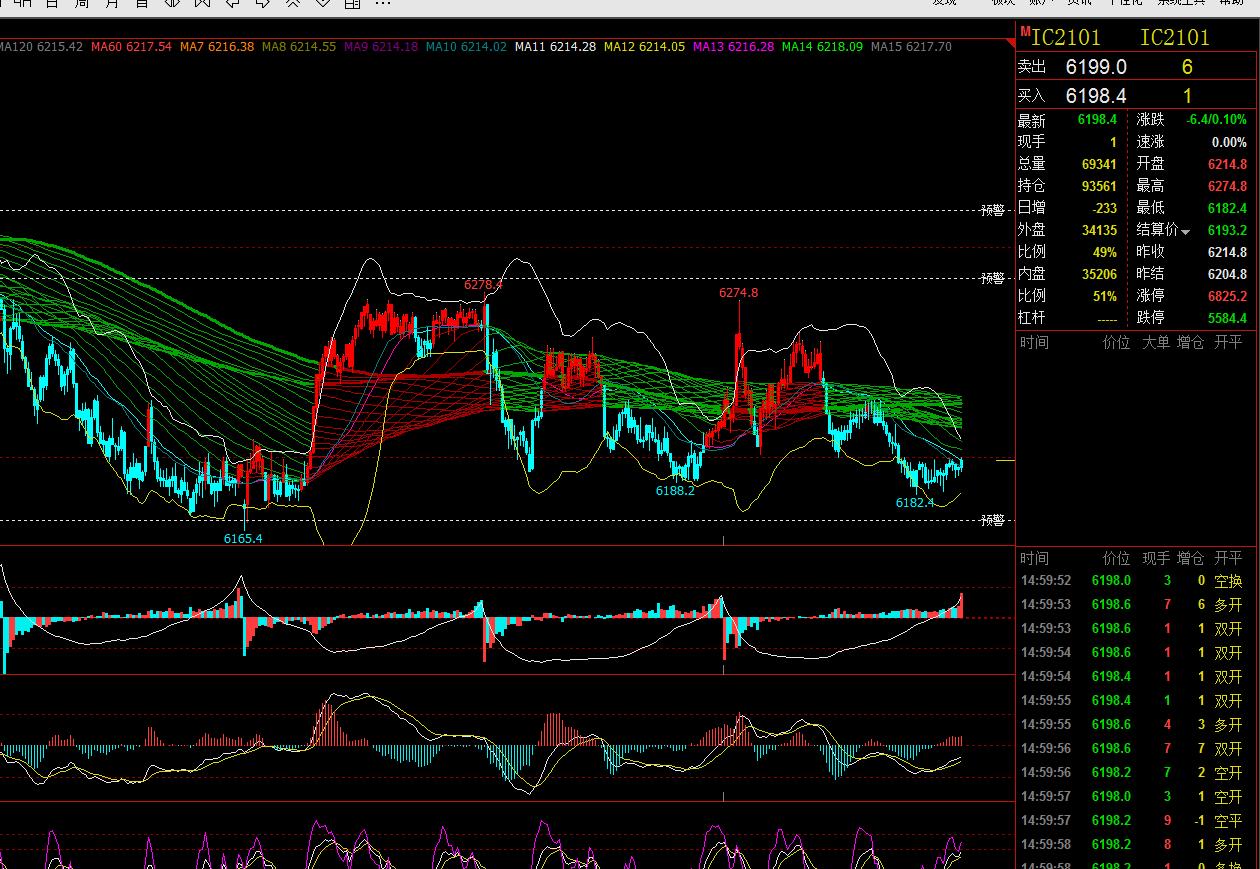
Task: Click 多开 in the 14:59:58 tick row
Action: [1228, 845]
